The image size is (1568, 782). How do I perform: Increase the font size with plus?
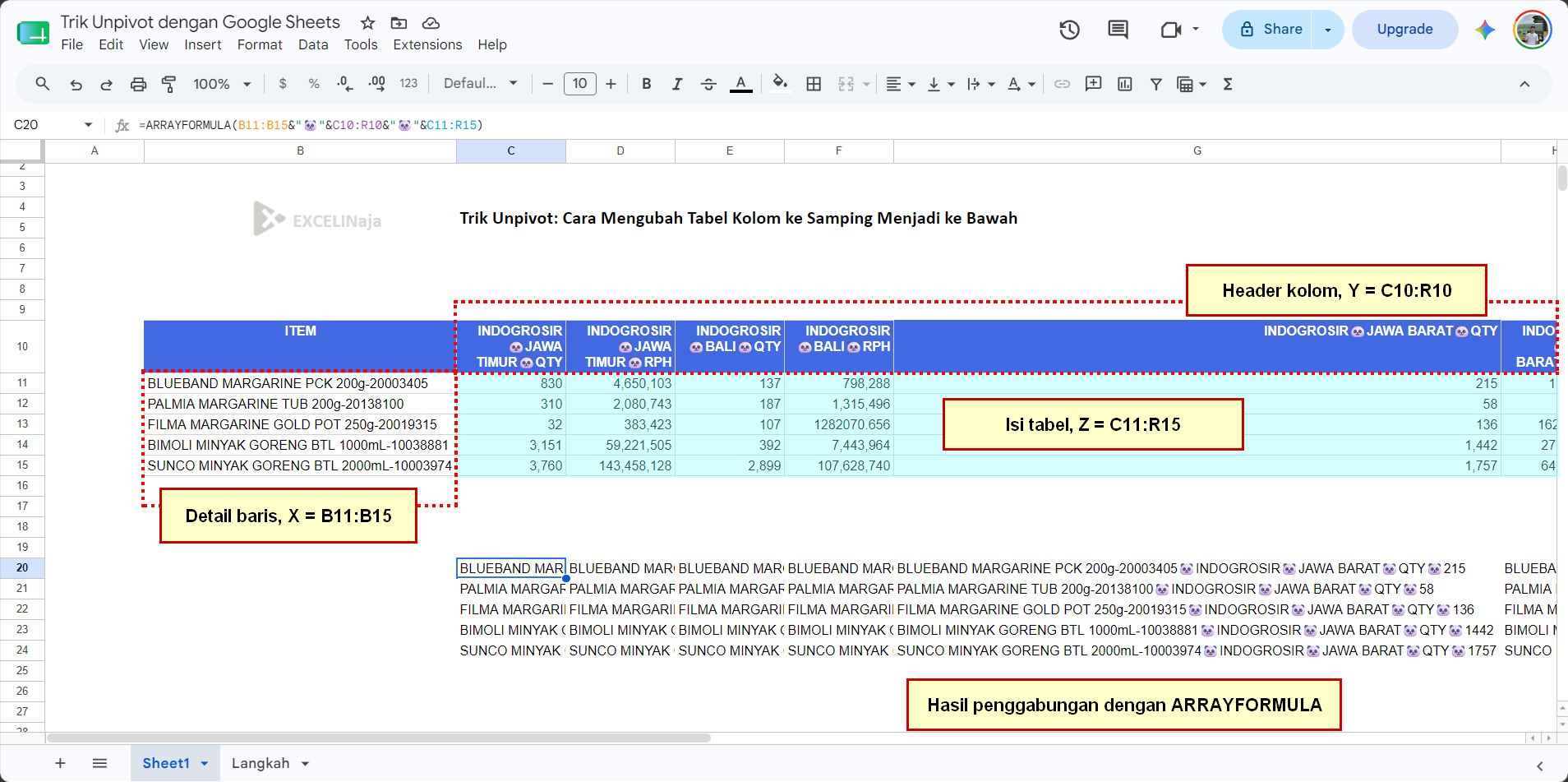(611, 84)
